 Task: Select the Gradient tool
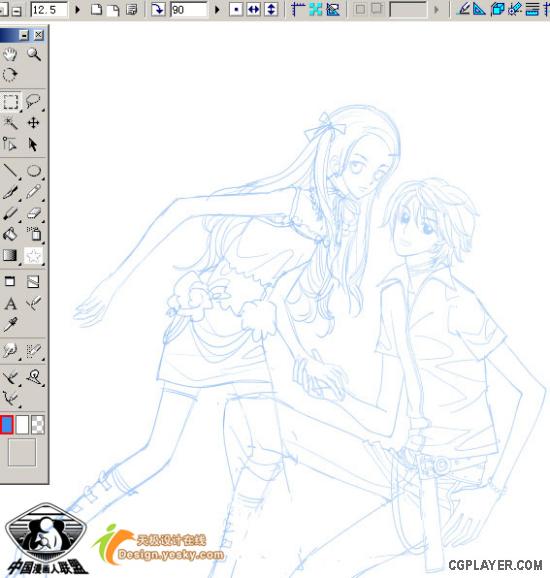pos(10,255)
